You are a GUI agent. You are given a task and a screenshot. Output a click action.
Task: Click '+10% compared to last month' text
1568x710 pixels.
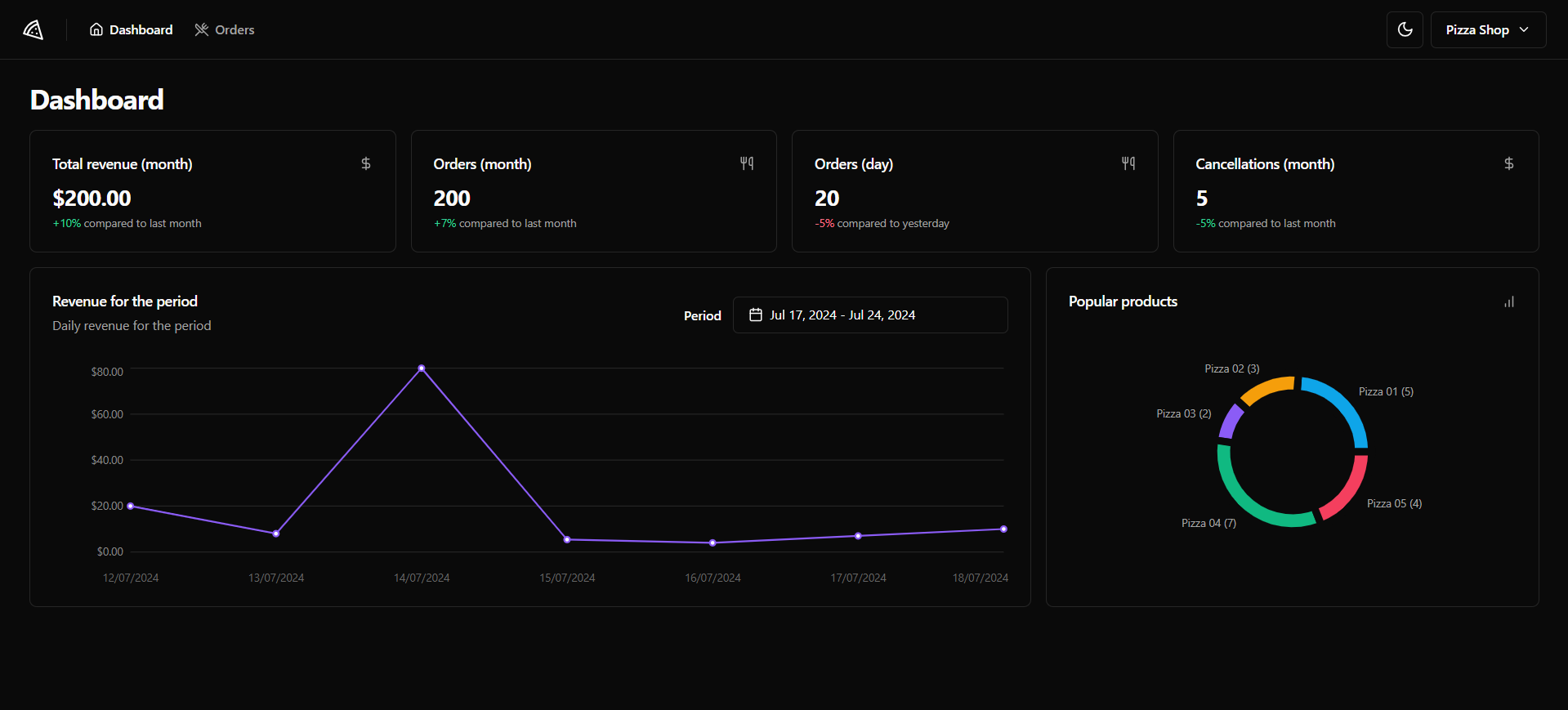(x=127, y=223)
